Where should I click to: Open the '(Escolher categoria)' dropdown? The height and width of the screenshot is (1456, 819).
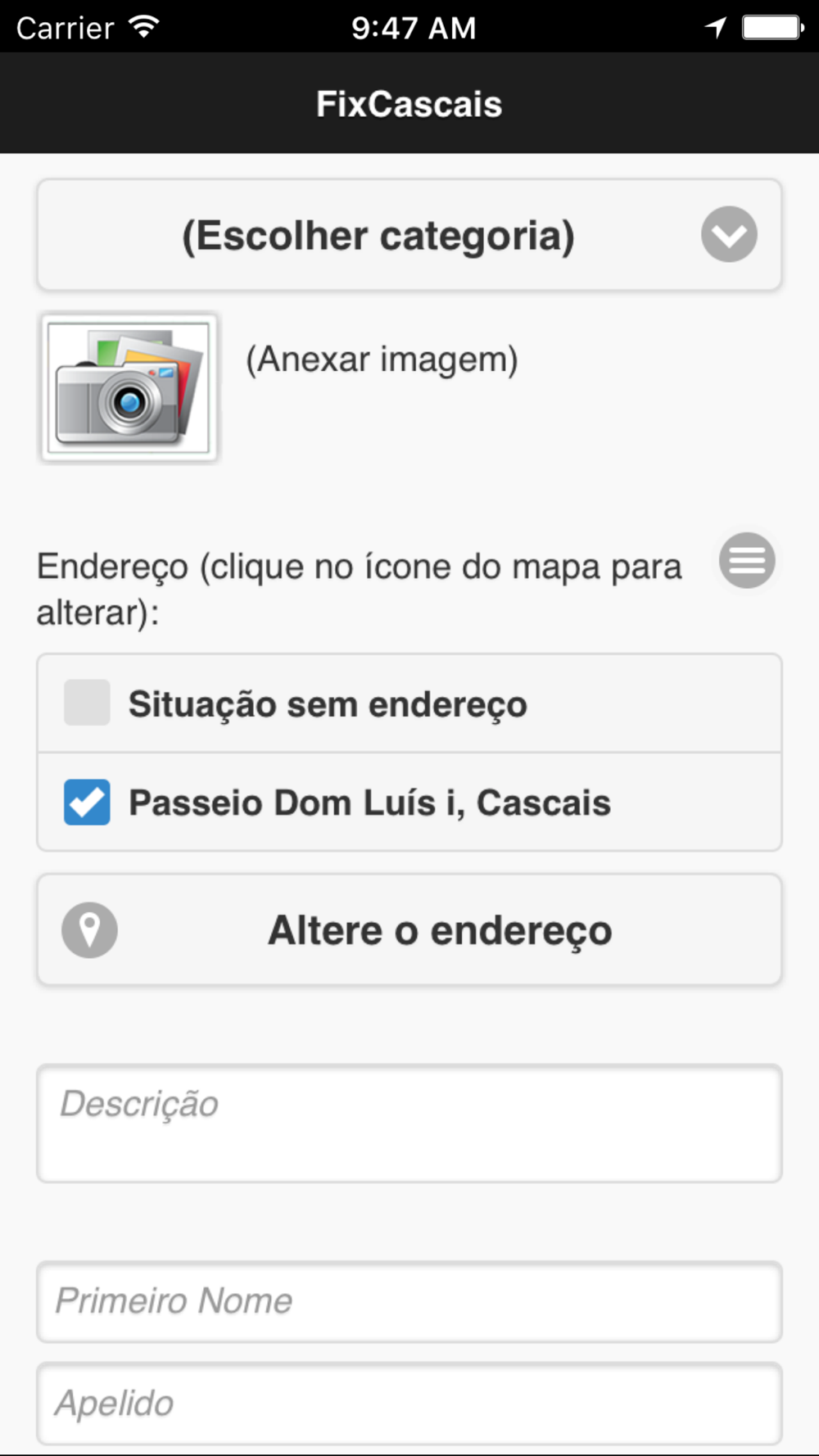[378, 236]
